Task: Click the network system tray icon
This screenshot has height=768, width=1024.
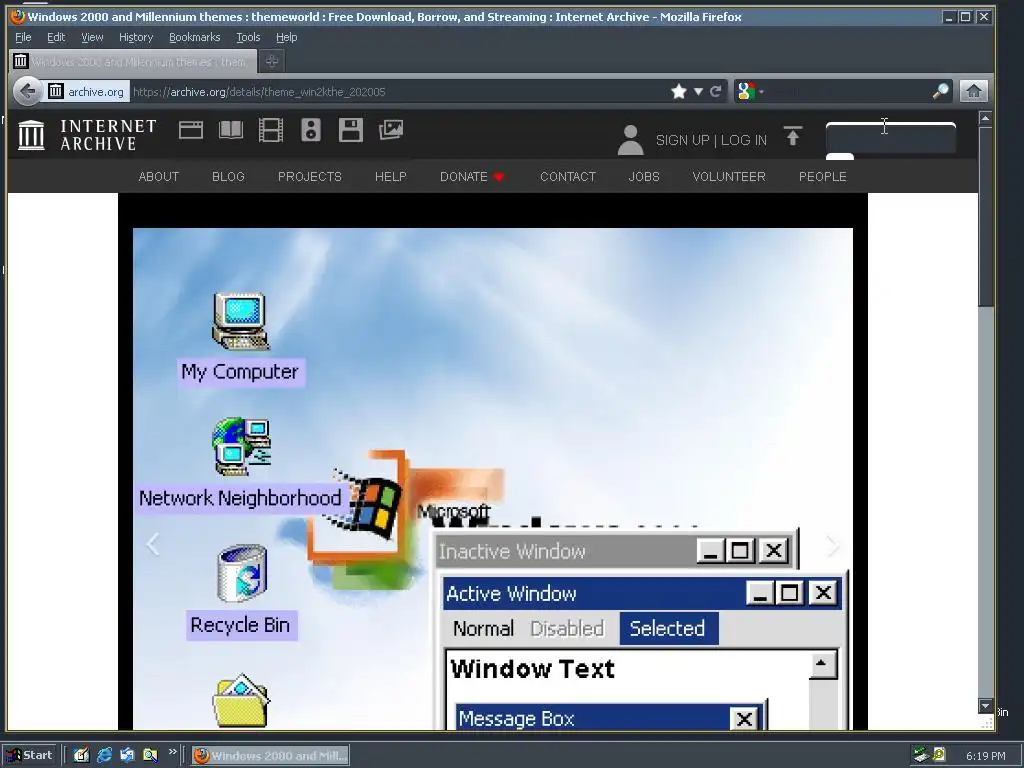Action: [x=921, y=756]
